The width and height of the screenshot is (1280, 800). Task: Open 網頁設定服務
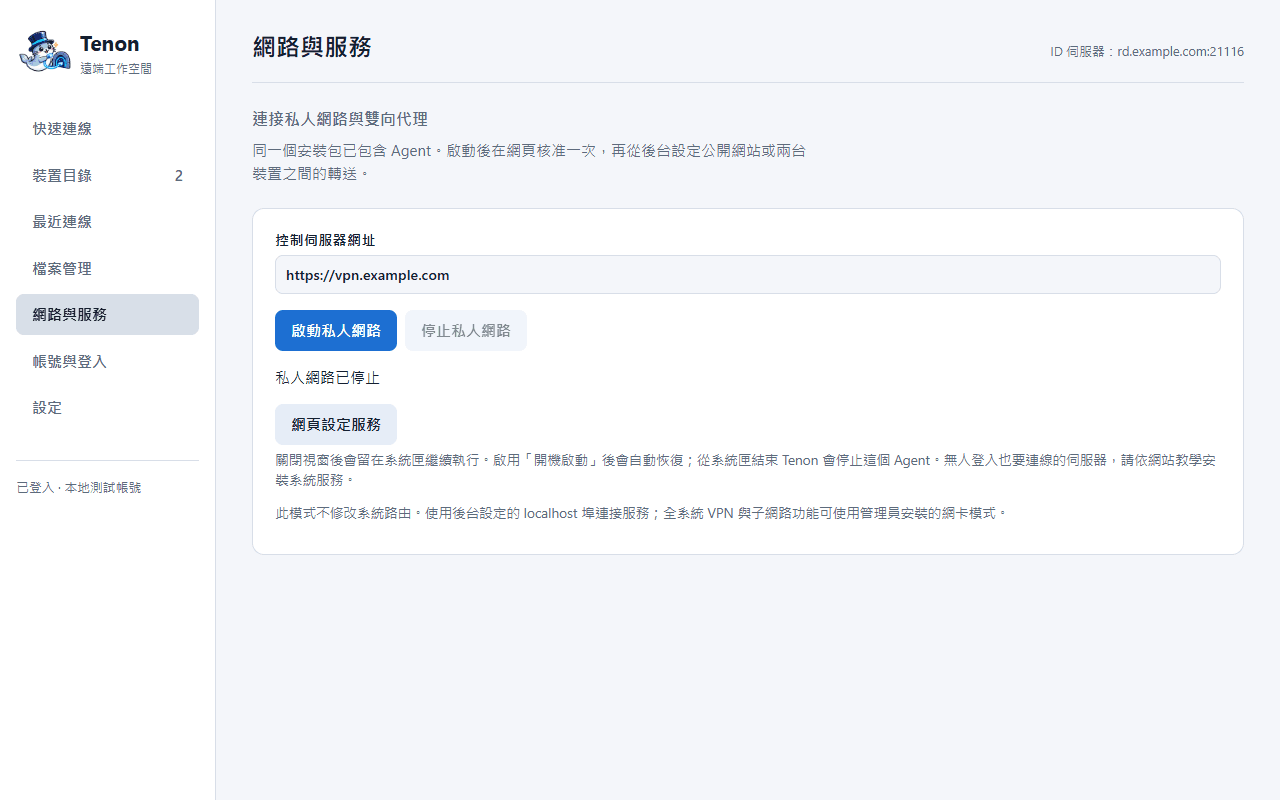tap(336, 424)
